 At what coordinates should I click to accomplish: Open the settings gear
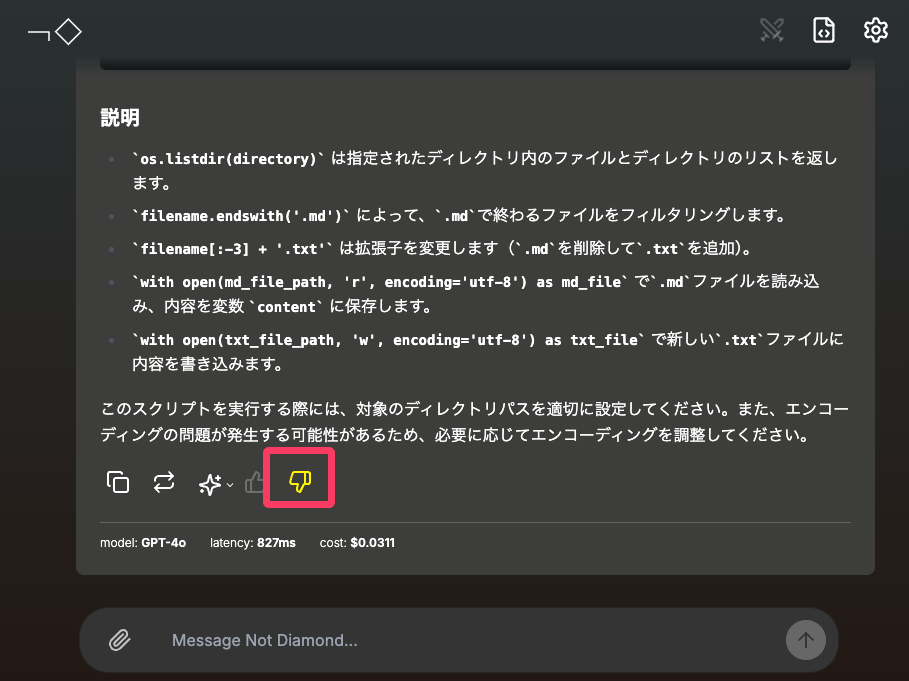tap(875, 31)
